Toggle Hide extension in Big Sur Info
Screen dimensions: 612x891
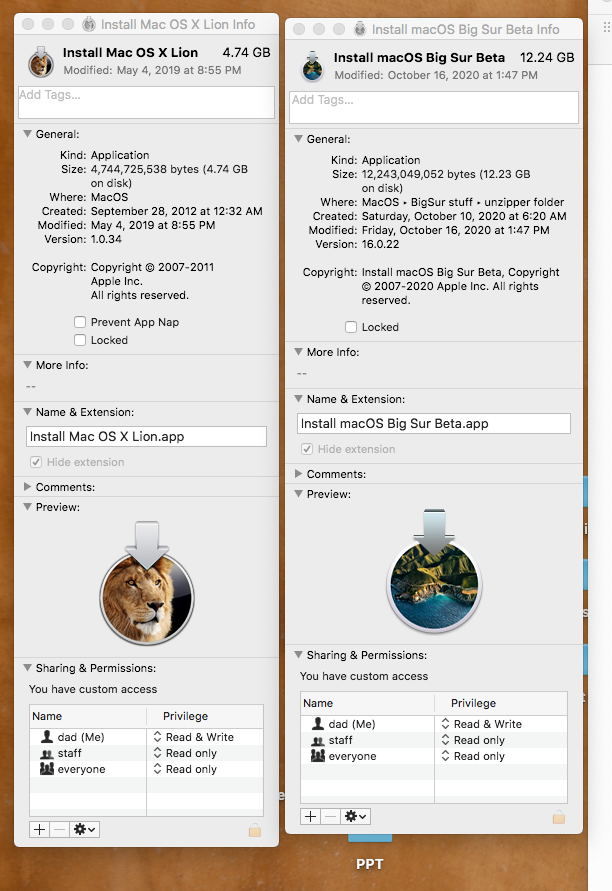(x=307, y=449)
